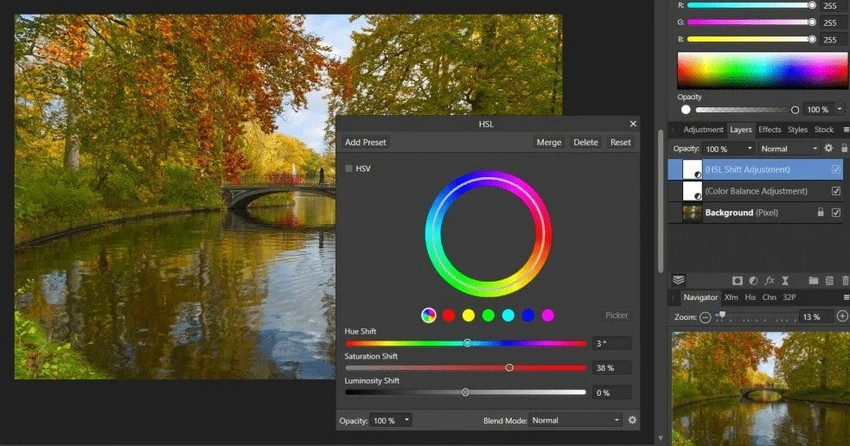Open Layers panel blend options gear

[x=828, y=148]
